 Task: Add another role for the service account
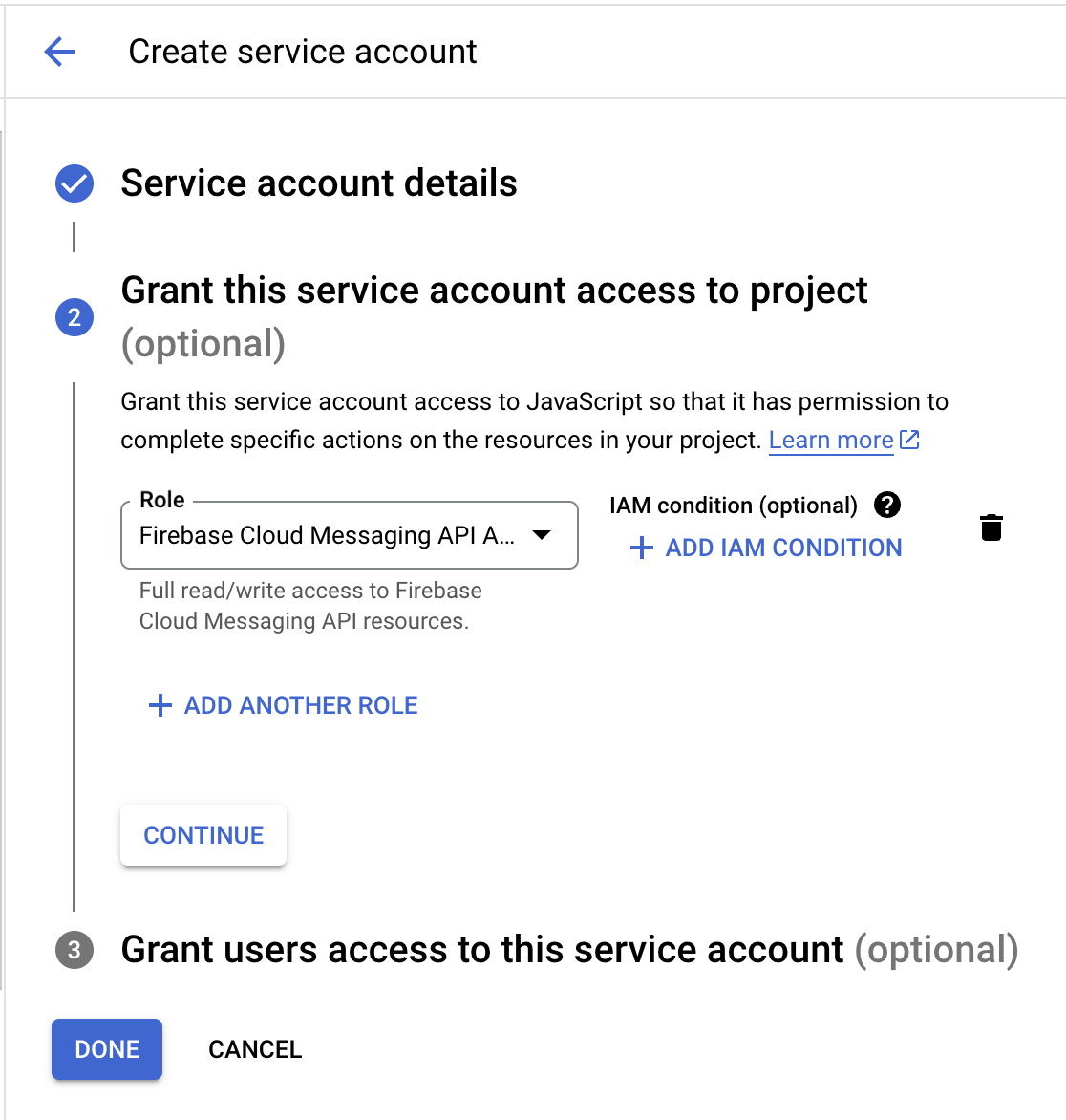pos(282,705)
